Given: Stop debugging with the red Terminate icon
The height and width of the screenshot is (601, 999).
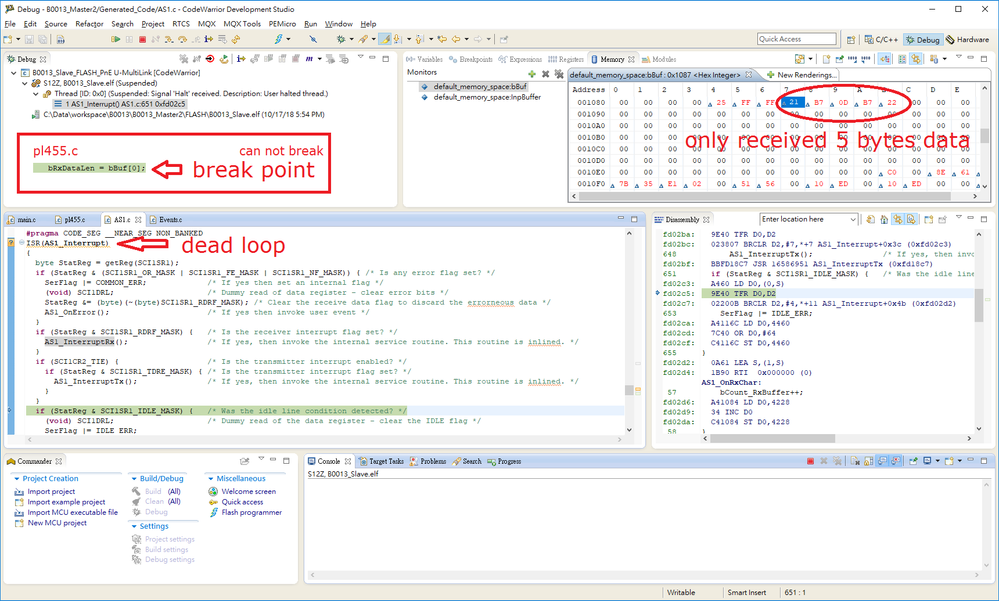Looking at the screenshot, I should (x=142, y=40).
